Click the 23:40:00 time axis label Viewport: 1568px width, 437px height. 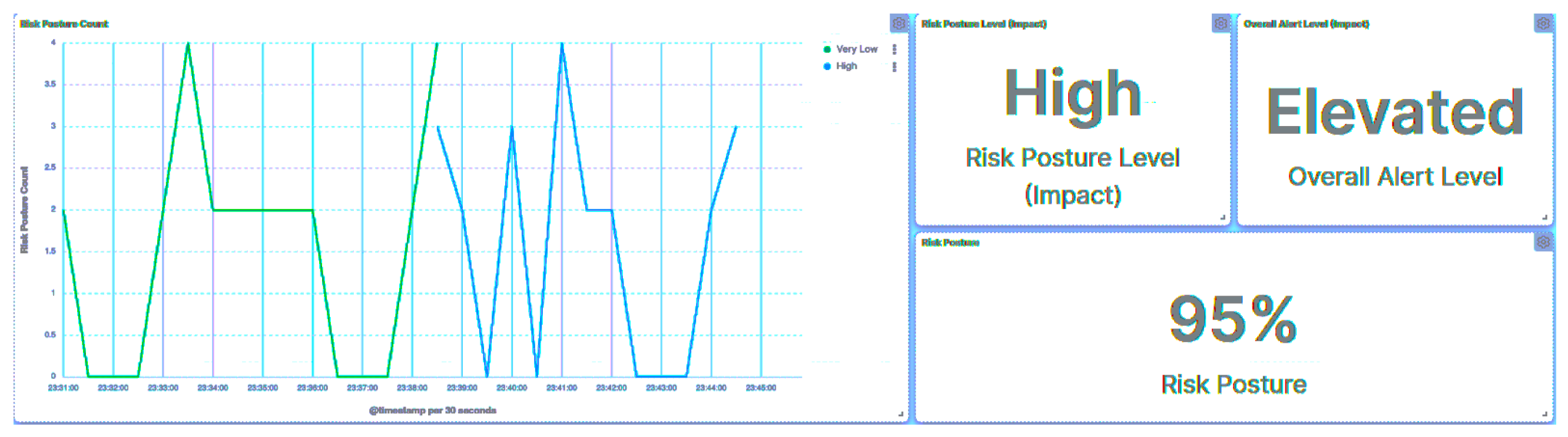pyautogui.click(x=512, y=388)
